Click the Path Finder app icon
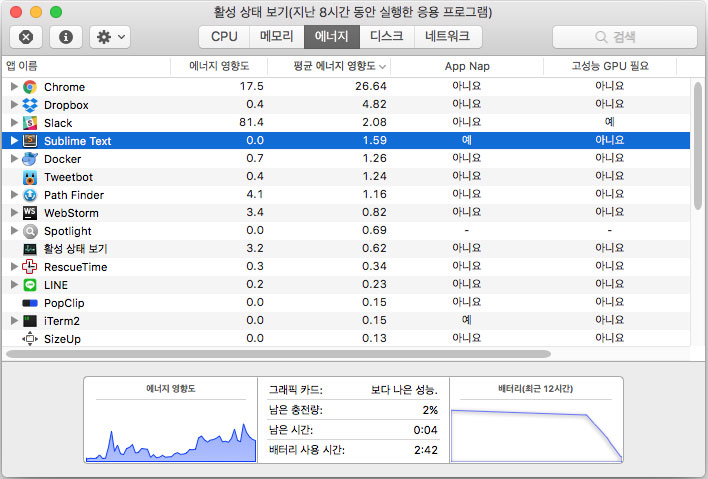This screenshot has width=708, height=479. pyautogui.click(x=30, y=195)
